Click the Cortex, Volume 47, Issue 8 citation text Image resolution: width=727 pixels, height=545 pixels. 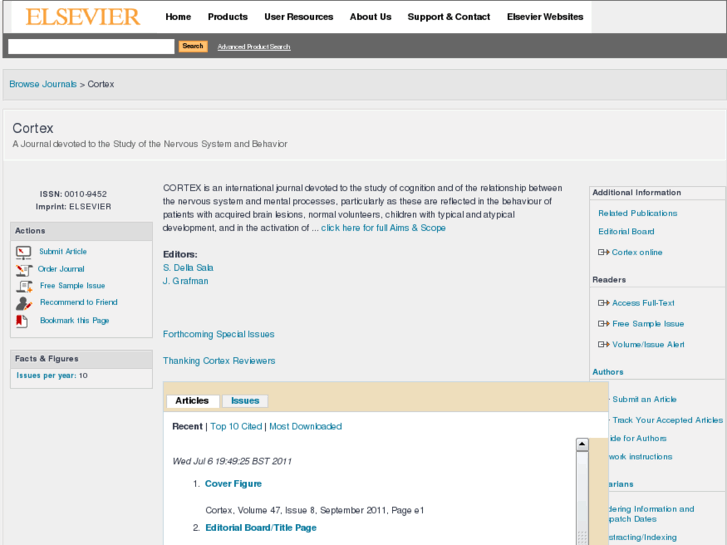(x=314, y=511)
